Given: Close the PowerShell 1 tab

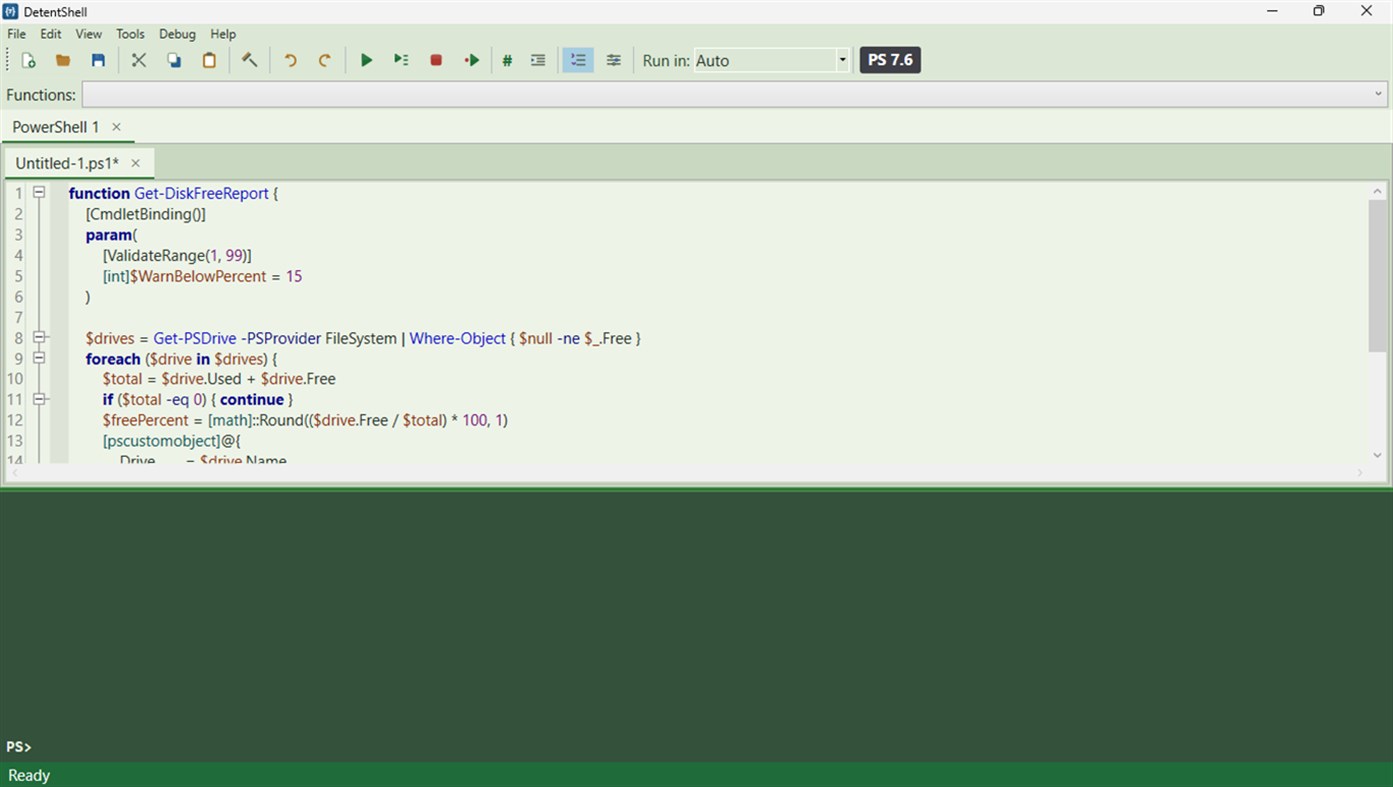Looking at the screenshot, I should click(116, 127).
